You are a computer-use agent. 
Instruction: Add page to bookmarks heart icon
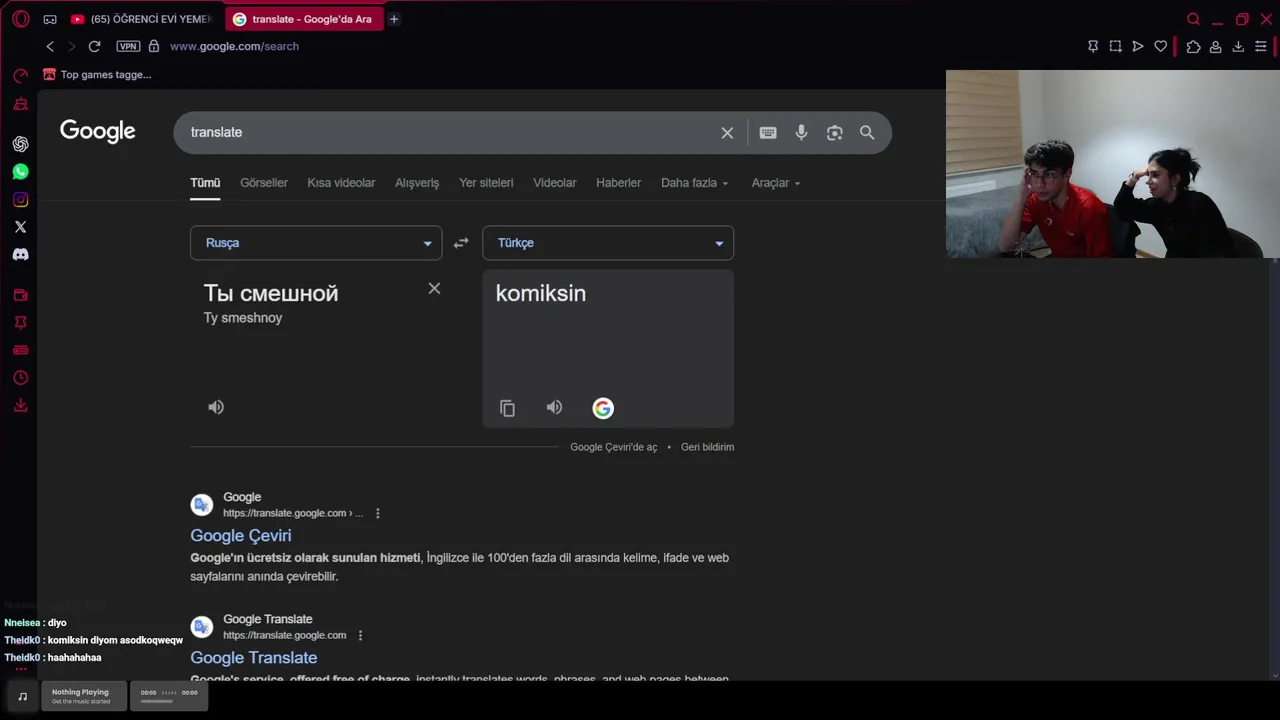(x=1160, y=46)
